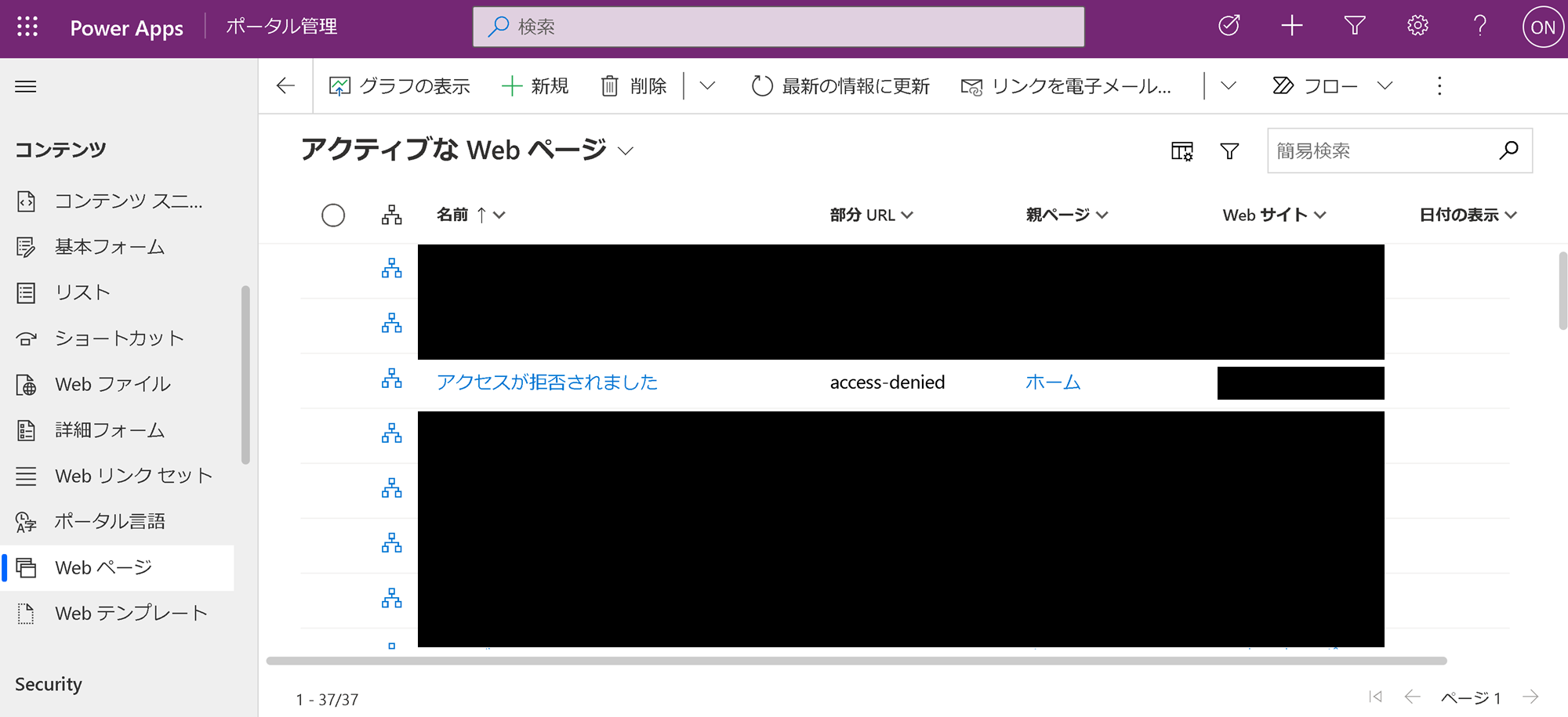This screenshot has width=1568, height=717.
Task: Open the ホーム parent page link
Action: (x=1053, y=382)
